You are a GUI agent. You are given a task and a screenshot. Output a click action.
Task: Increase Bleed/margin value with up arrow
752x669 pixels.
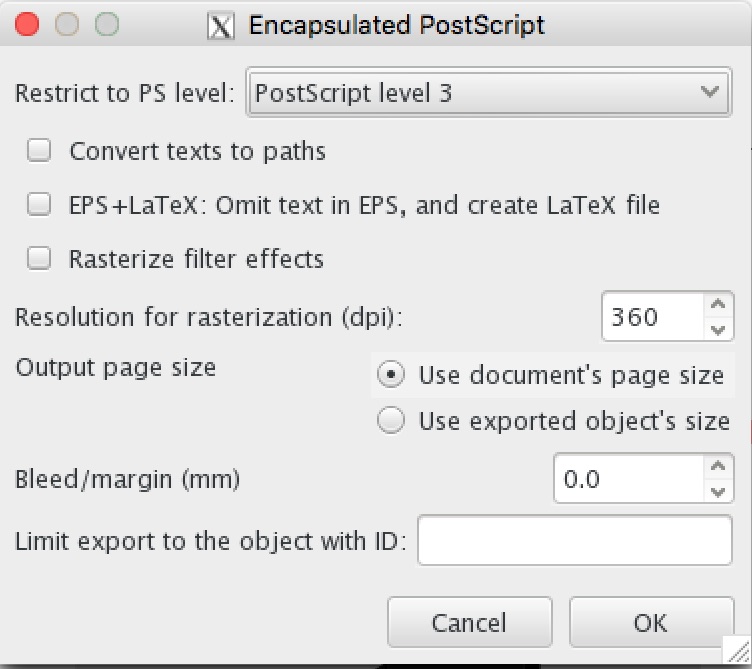click(717, 468)
